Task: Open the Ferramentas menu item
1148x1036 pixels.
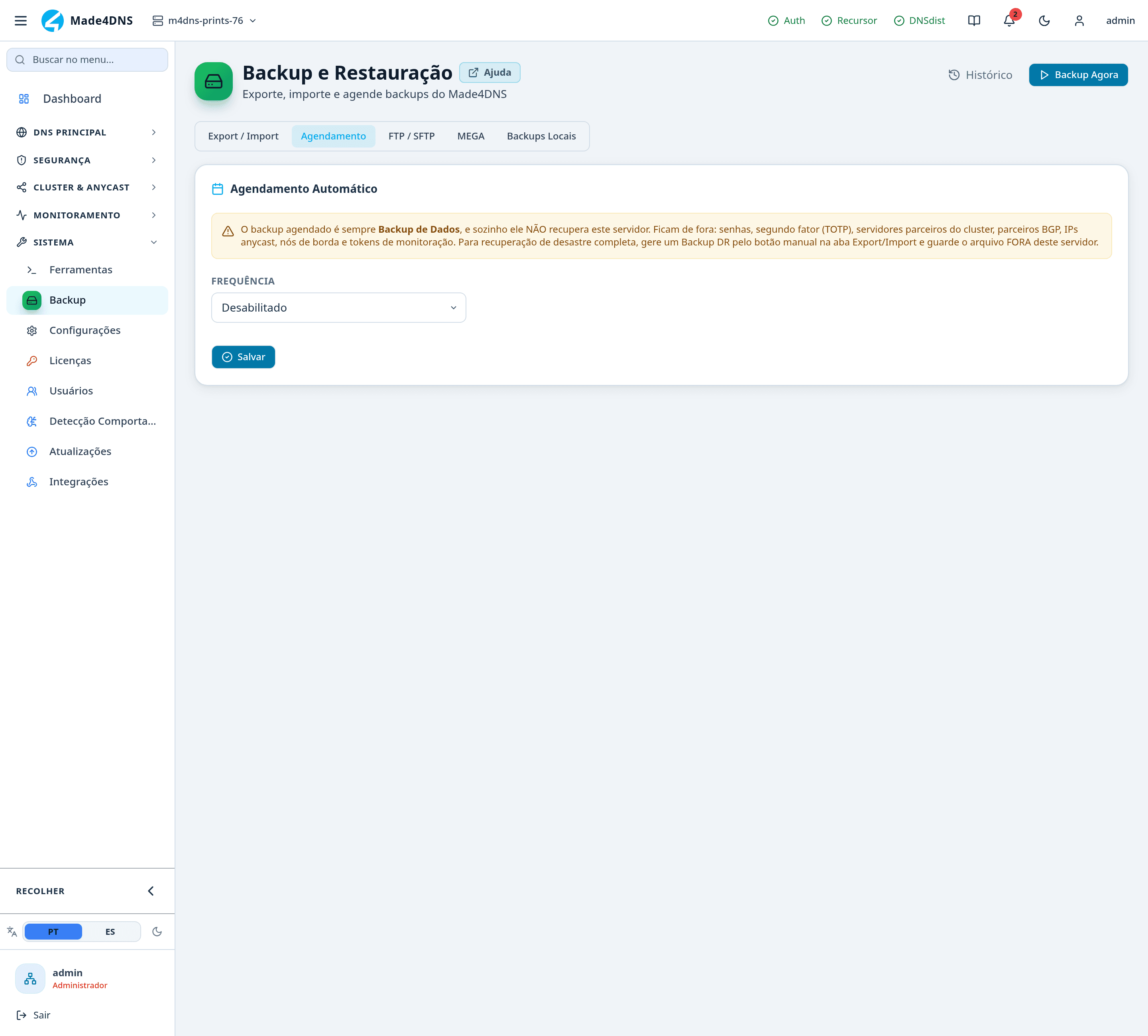Action: pyautogui.click(x=87, y=270)
